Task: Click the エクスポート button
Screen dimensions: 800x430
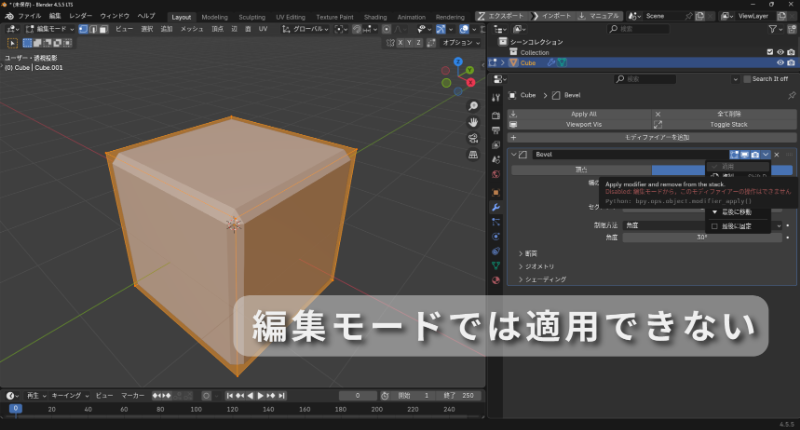Action: (x=501, y=16)
